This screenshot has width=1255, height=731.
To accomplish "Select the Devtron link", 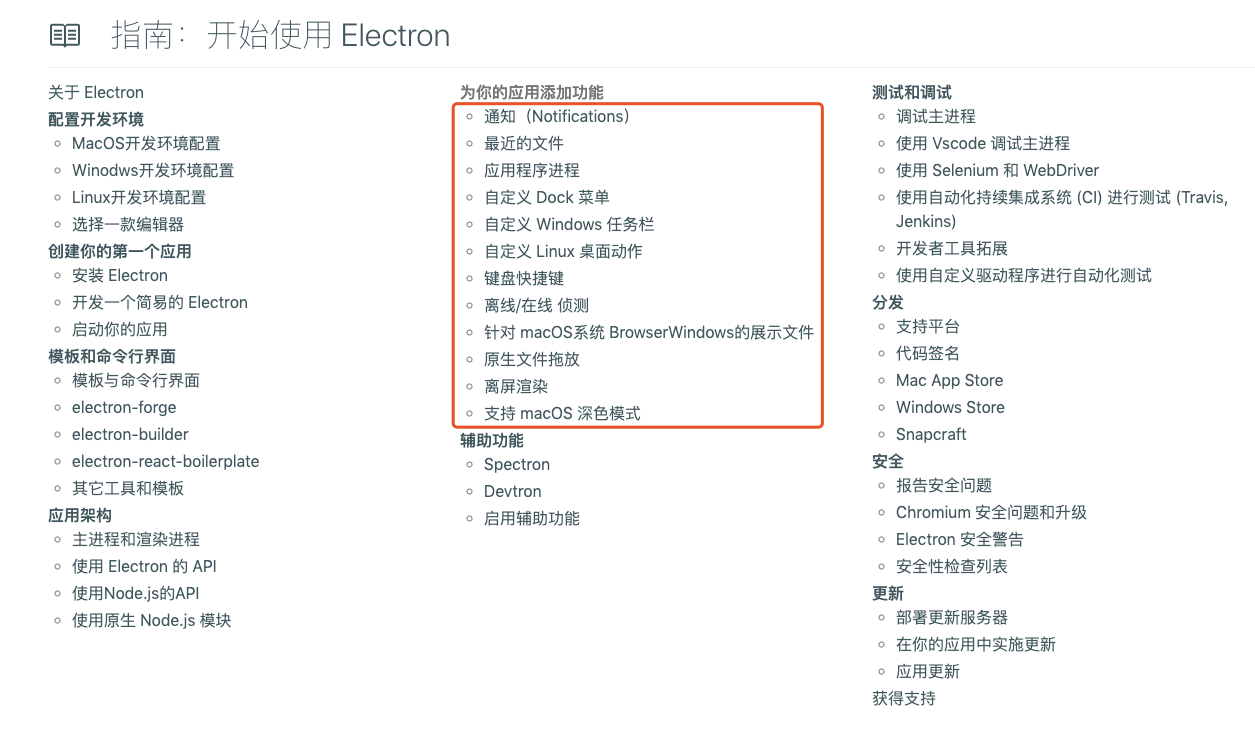I will 513,492.
